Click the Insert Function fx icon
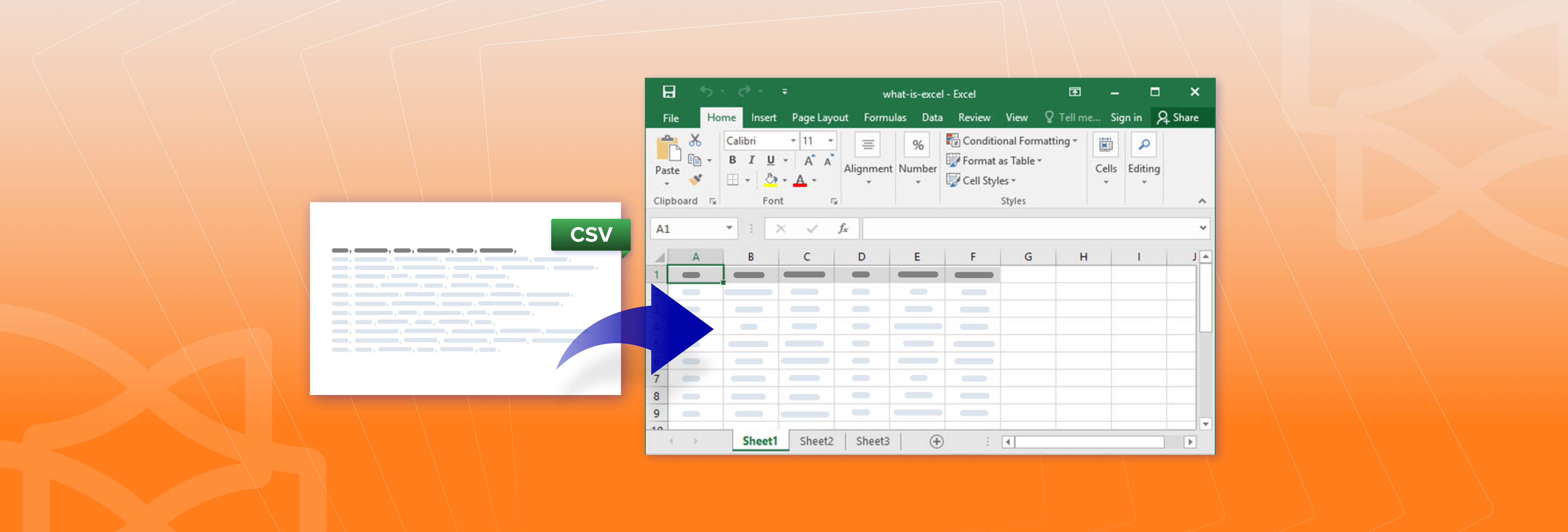This screenshot has width=1568, height=532. tap(843, 228)
